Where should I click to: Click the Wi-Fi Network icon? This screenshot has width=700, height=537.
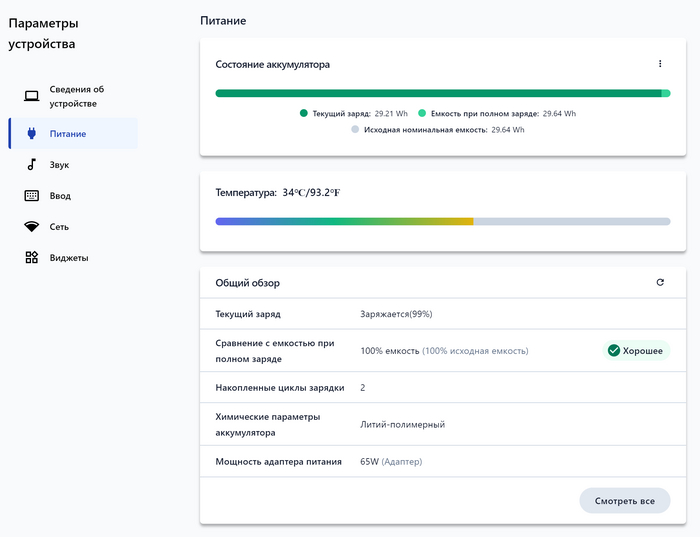(x=32, y=227)
